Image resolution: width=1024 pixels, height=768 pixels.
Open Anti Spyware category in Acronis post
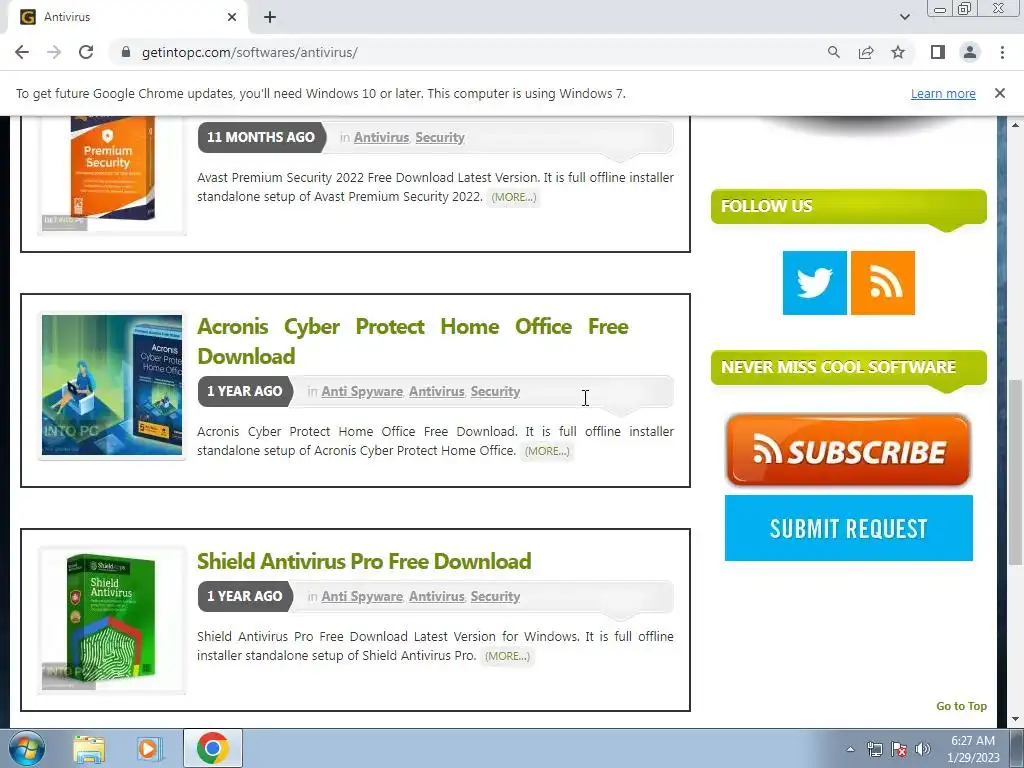tap(362, 392)
